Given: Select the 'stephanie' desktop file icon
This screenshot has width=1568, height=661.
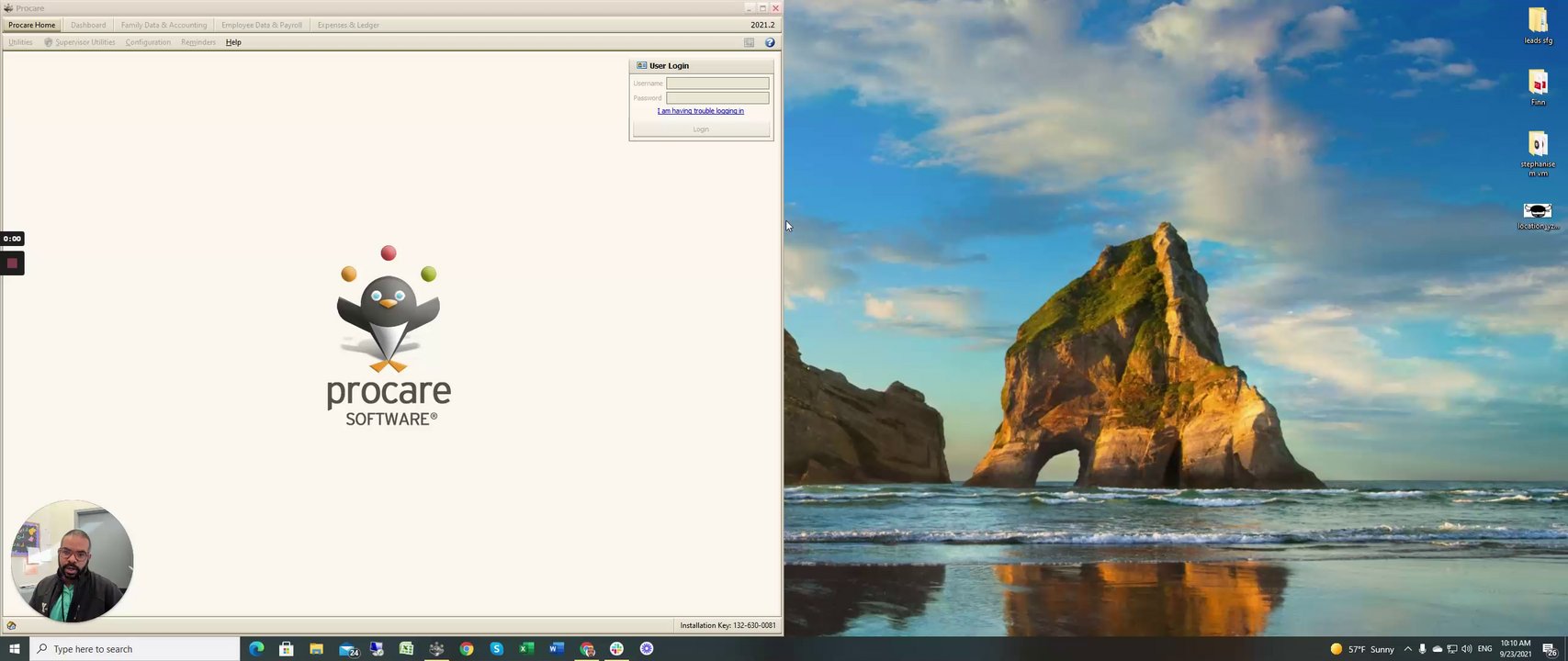Looking at the screenshot, I should (x=1538, y=153).
